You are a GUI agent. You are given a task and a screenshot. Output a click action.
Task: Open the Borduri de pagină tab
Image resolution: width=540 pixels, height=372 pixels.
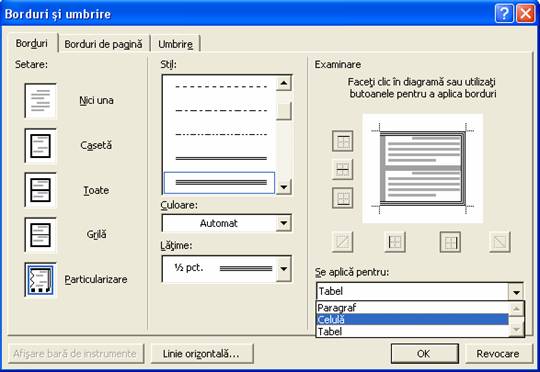pos(103,44)
